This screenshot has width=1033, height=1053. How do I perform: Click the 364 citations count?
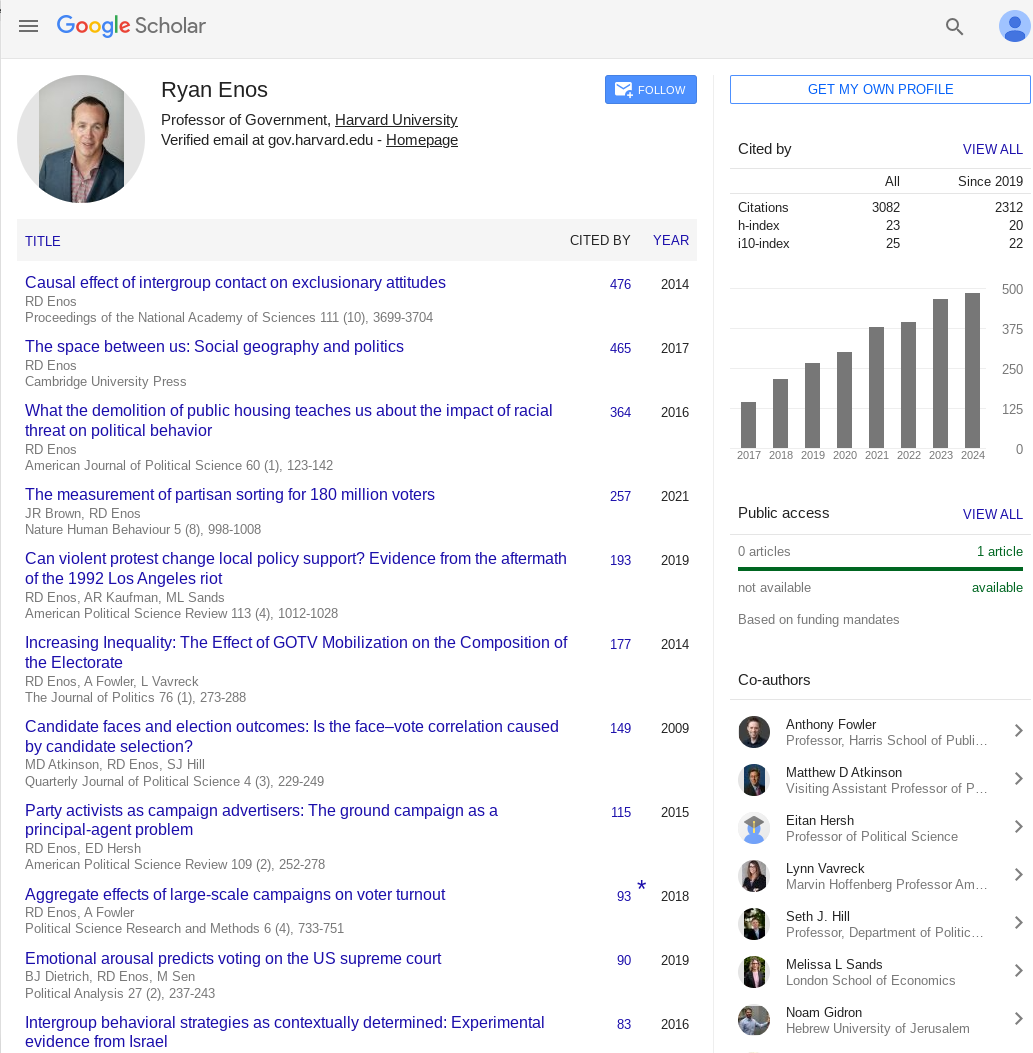(x=620, y=412)
